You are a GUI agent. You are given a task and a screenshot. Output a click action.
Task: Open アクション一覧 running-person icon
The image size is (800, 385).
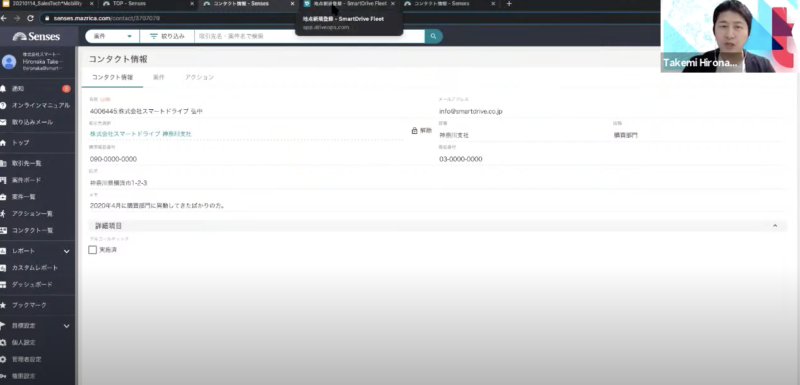(3, 214)
